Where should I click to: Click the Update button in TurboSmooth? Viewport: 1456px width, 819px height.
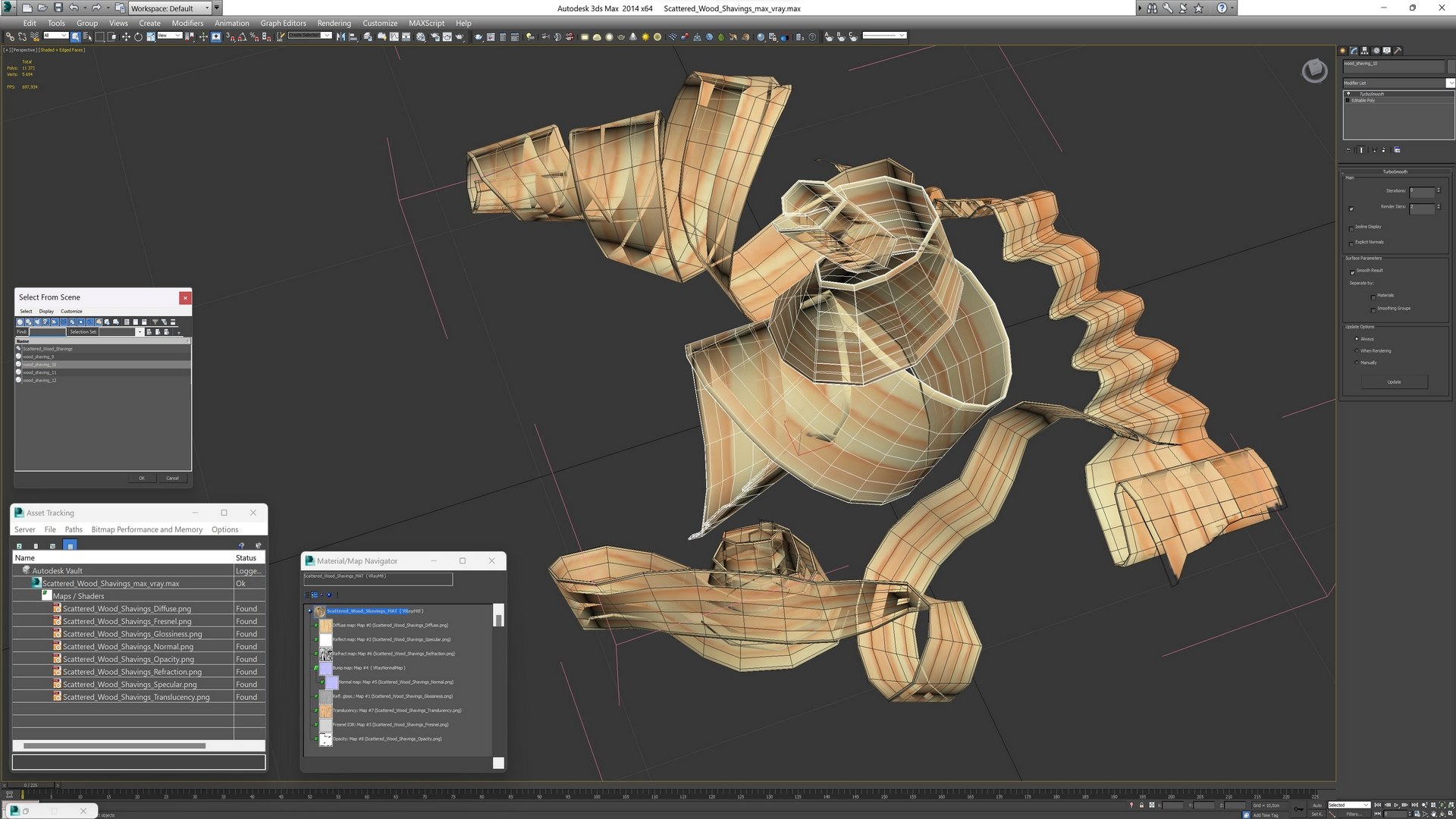[x=1394, y=382]
